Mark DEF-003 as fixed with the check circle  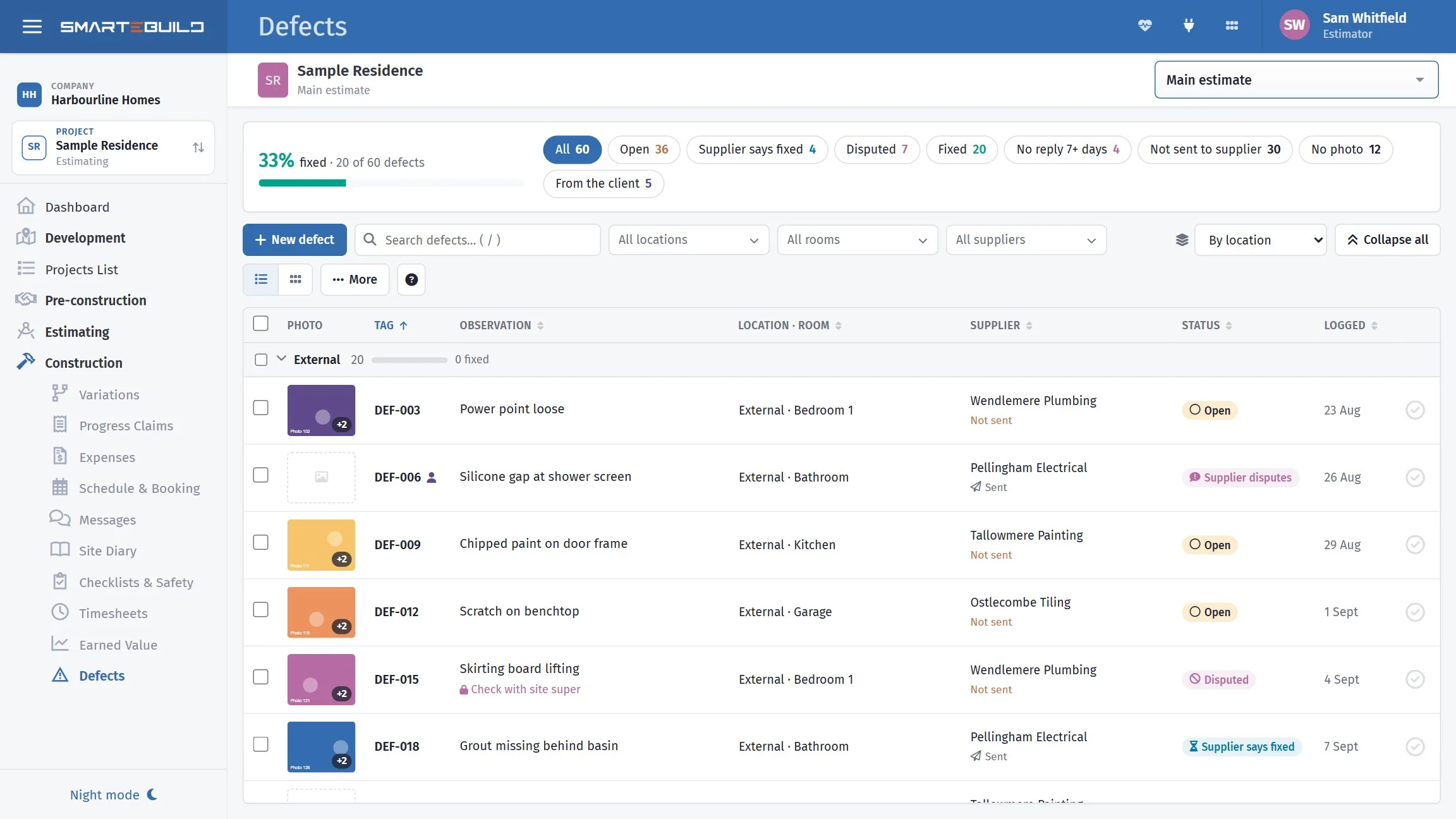1415,410
